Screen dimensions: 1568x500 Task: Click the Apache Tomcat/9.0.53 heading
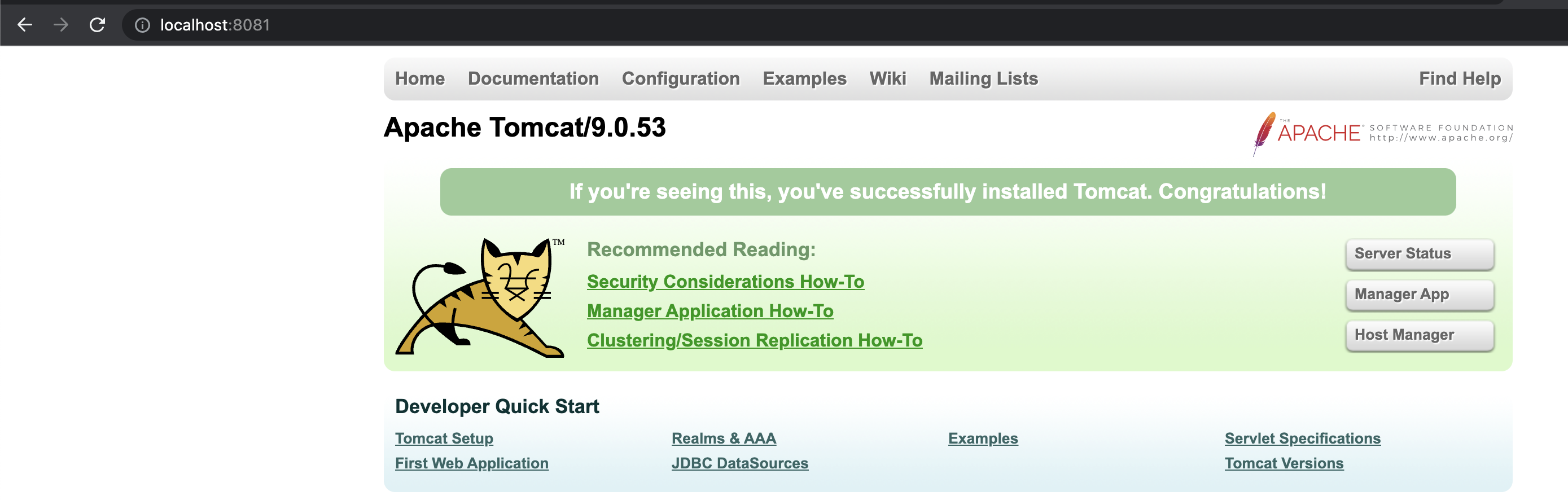pos(524,127)
